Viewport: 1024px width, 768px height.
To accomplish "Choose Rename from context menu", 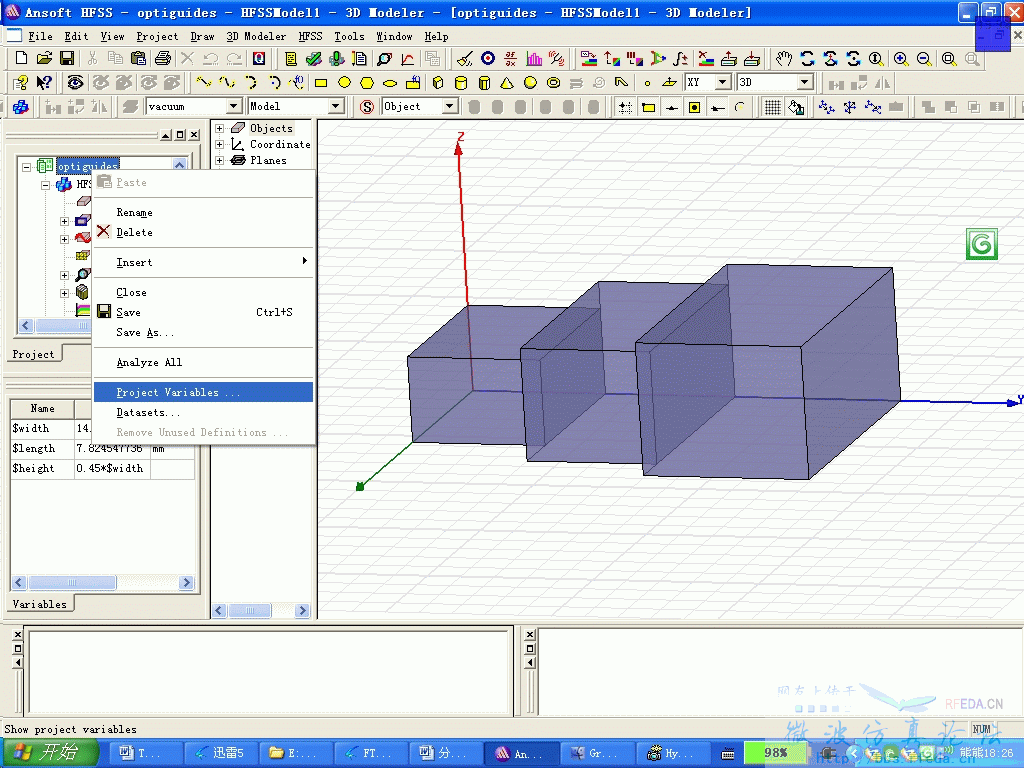I will click(204, 212).
